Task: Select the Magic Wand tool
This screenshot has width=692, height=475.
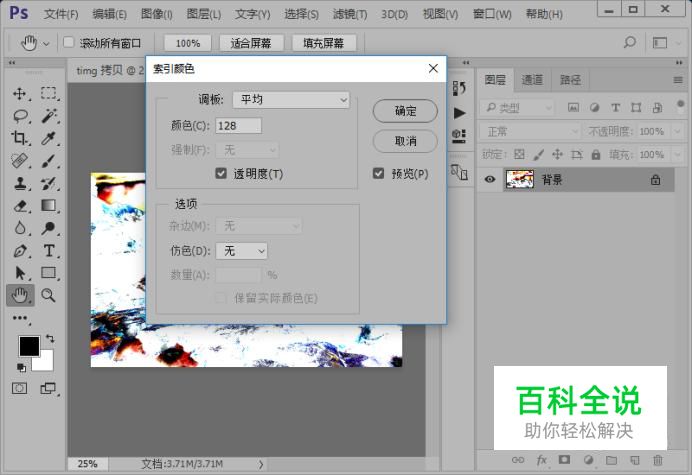Action: point(49,116)
